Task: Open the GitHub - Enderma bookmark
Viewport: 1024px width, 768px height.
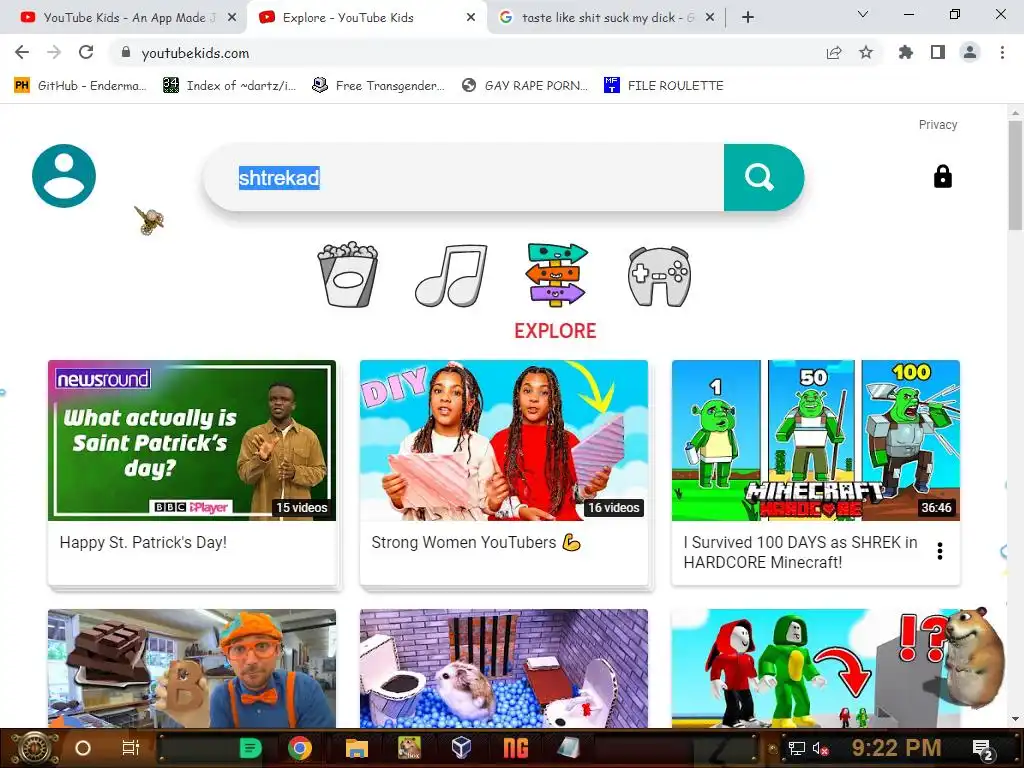Action: [x=80, y=86]
